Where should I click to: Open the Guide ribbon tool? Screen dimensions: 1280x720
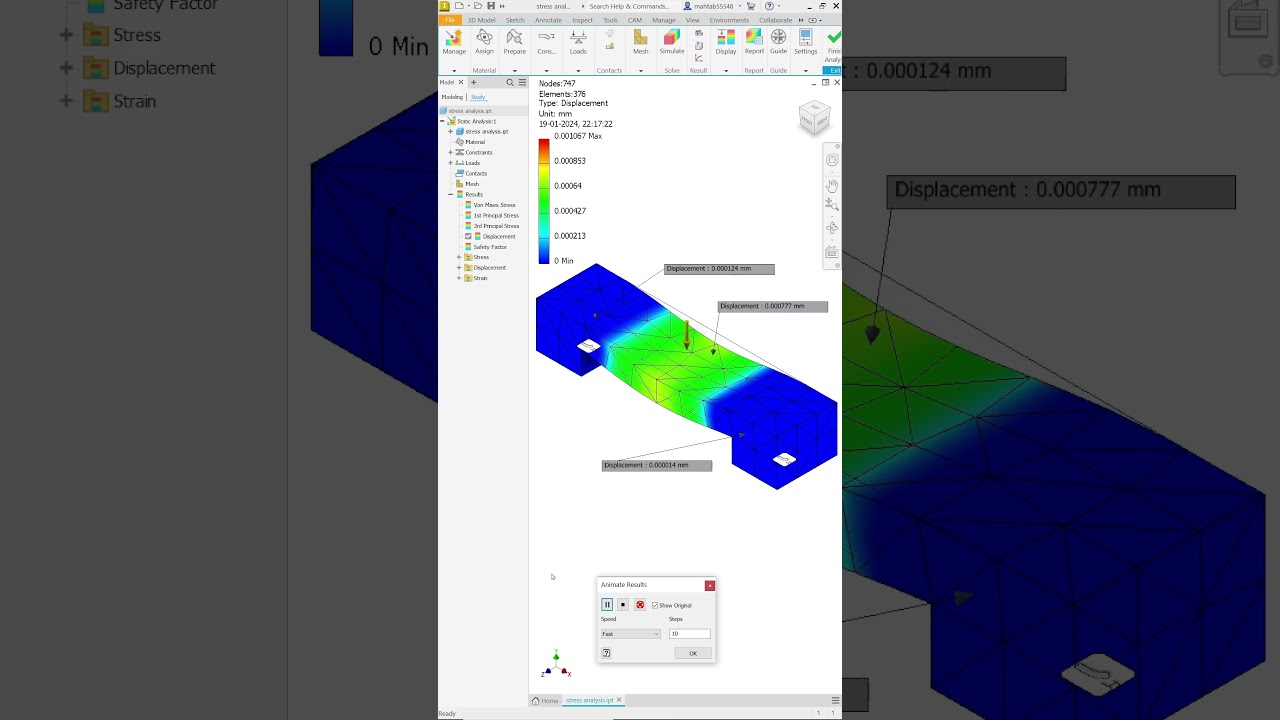click(778, 41)
